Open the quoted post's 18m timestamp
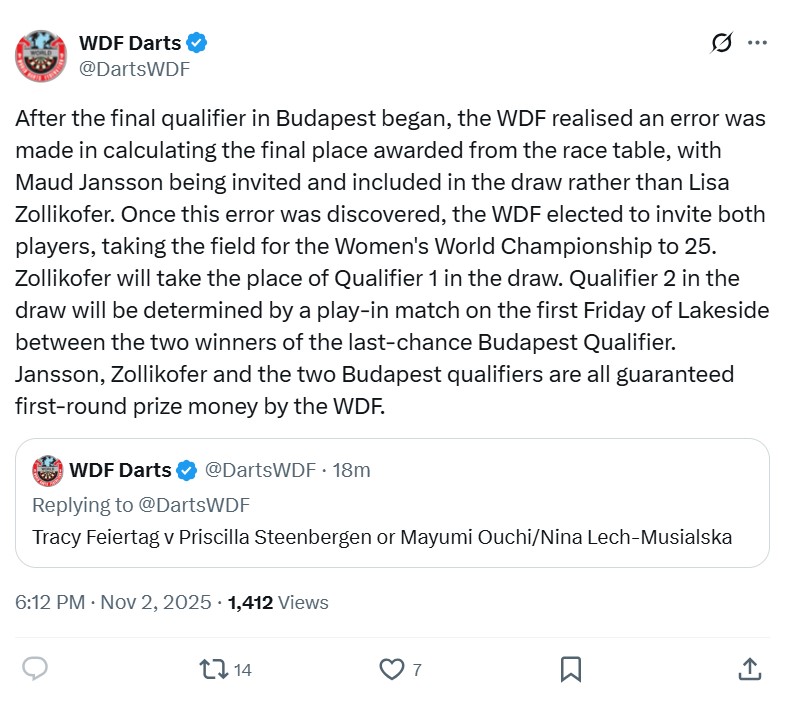Viewport: 785px width, 713px height. pos(351,470)
